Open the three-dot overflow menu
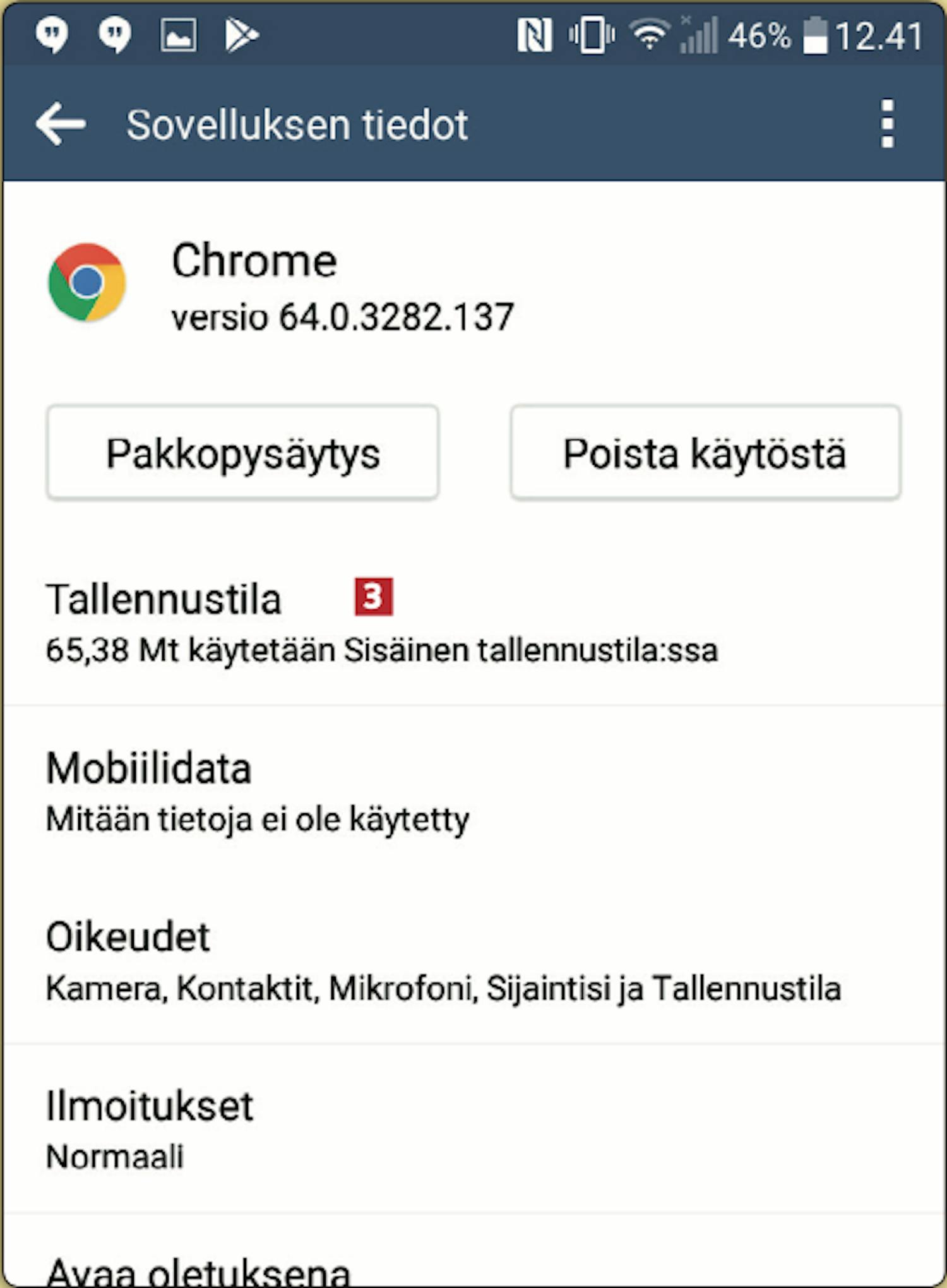 887,124
